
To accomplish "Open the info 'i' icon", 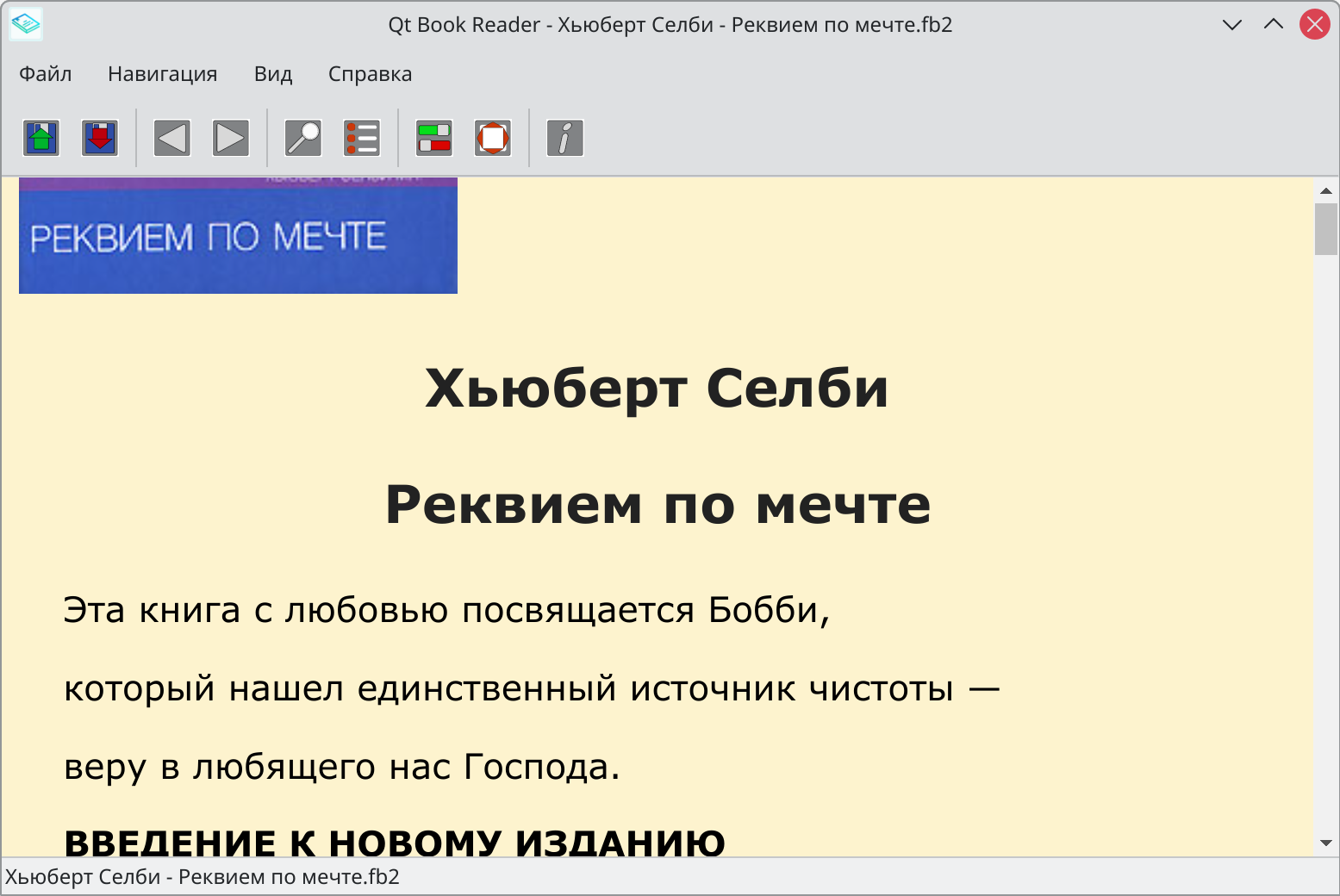I will [x=565, y=138].
